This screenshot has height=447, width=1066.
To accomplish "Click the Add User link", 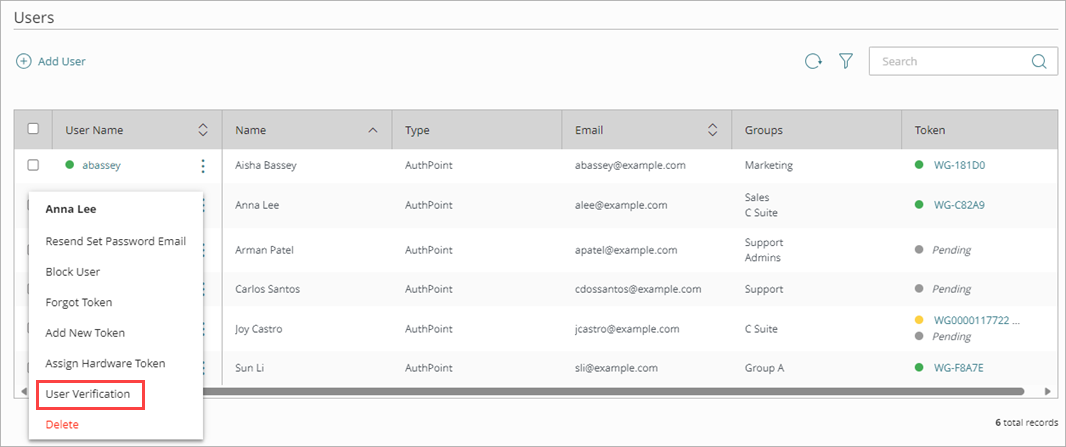I will (62, 61).
